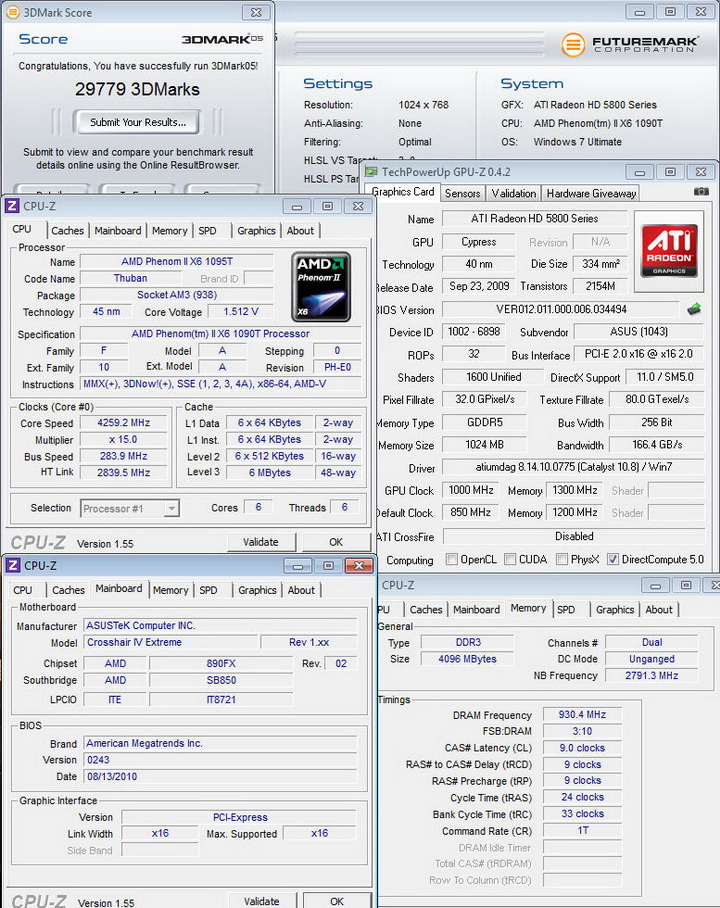Viewport: 720px width, 908px height.
Task: Click the chipset value 890FX
Action: (x=221, y=664)
